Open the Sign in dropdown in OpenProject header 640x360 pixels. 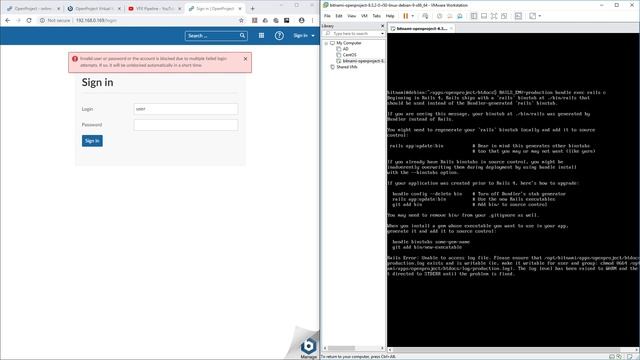pyautogui.click(x=304, y=36)
